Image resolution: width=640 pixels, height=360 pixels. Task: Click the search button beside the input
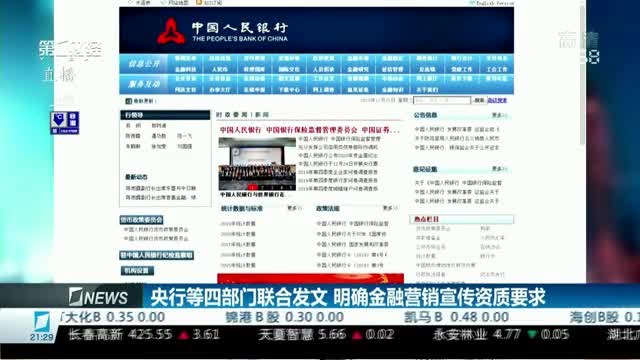click(479, 100)
